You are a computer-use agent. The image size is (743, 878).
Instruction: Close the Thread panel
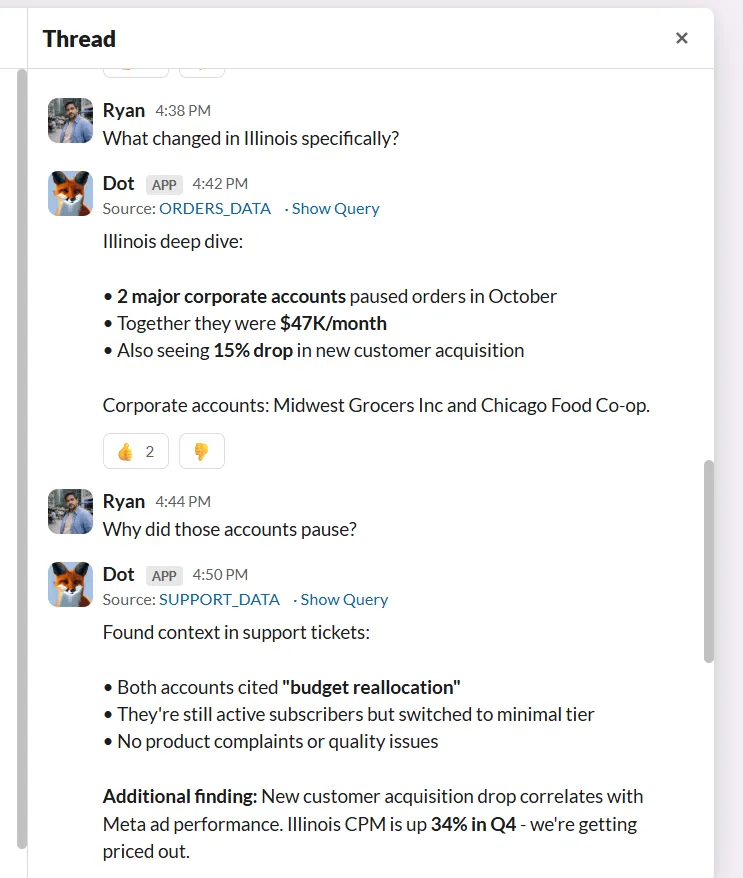click(x=682, y=38)
